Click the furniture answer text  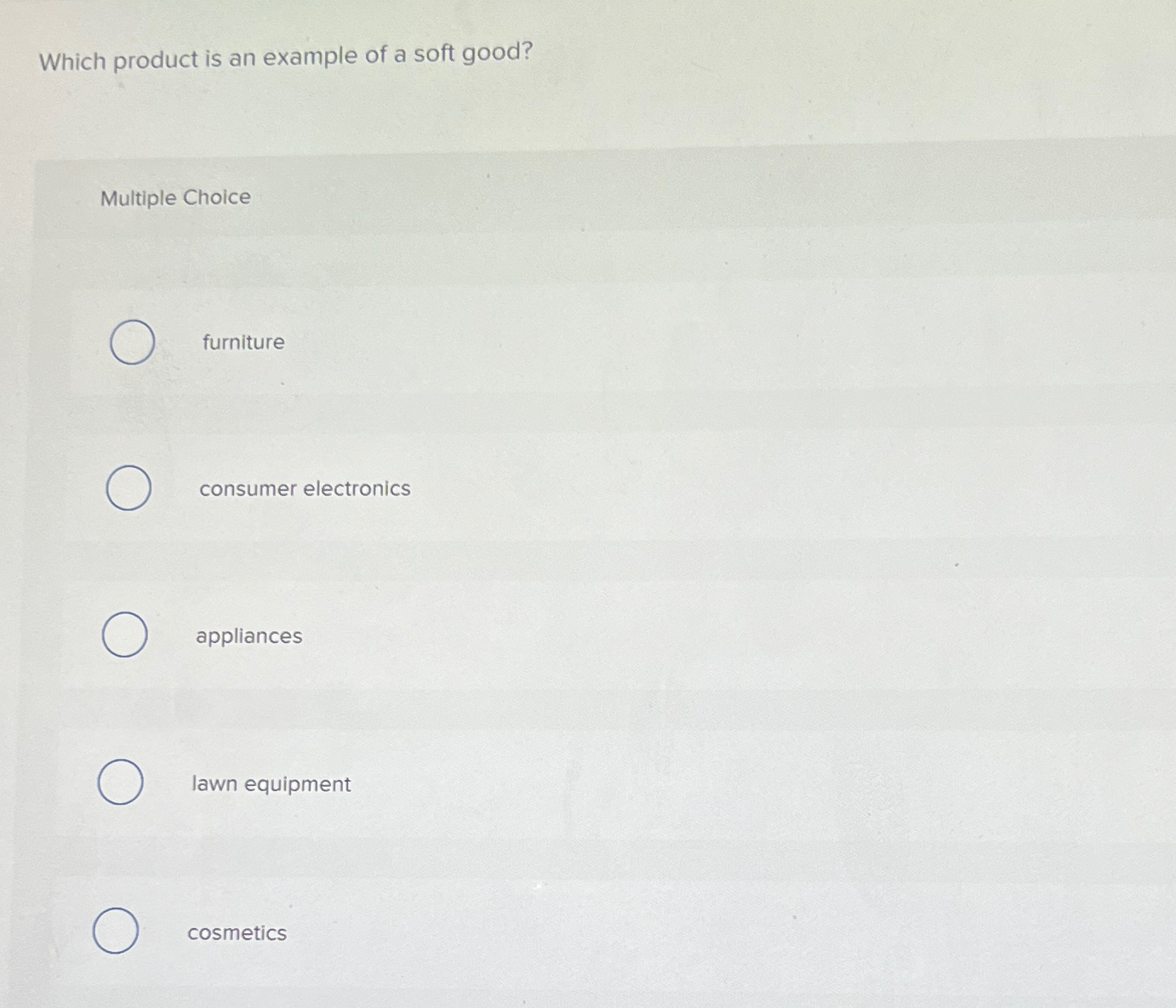(x=243, y=342)
